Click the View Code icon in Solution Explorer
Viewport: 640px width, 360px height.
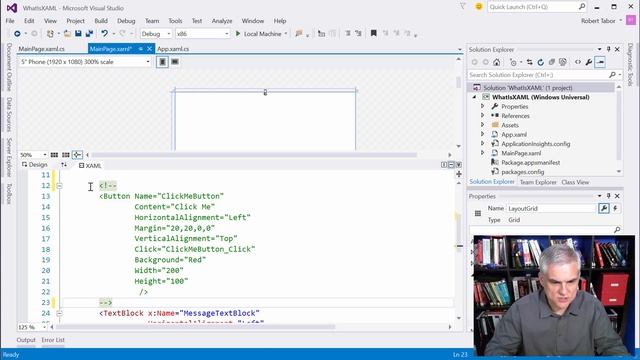click(578, 62)
